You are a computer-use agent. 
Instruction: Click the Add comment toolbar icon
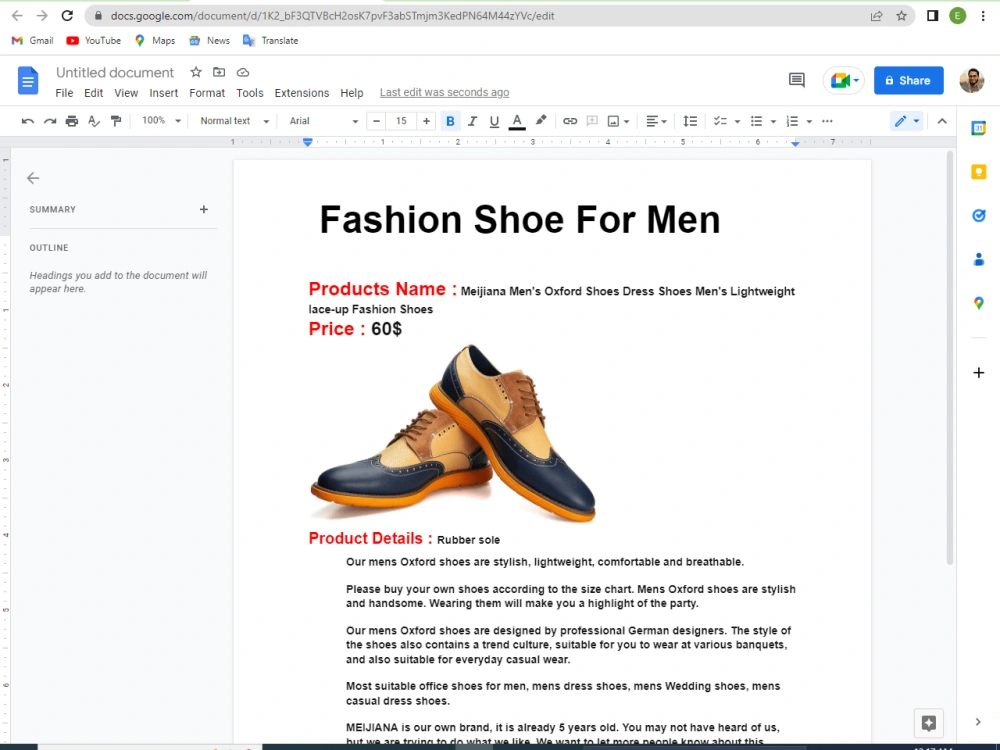point(592,121)
